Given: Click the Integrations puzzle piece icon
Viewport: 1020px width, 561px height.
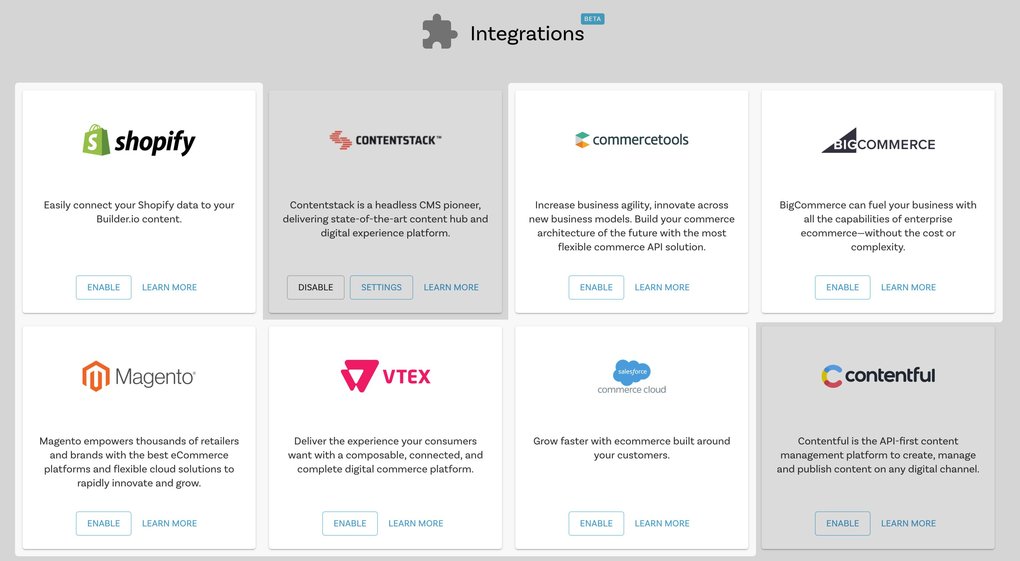Looking at the screenshot, I should click(x=440, y=32).
